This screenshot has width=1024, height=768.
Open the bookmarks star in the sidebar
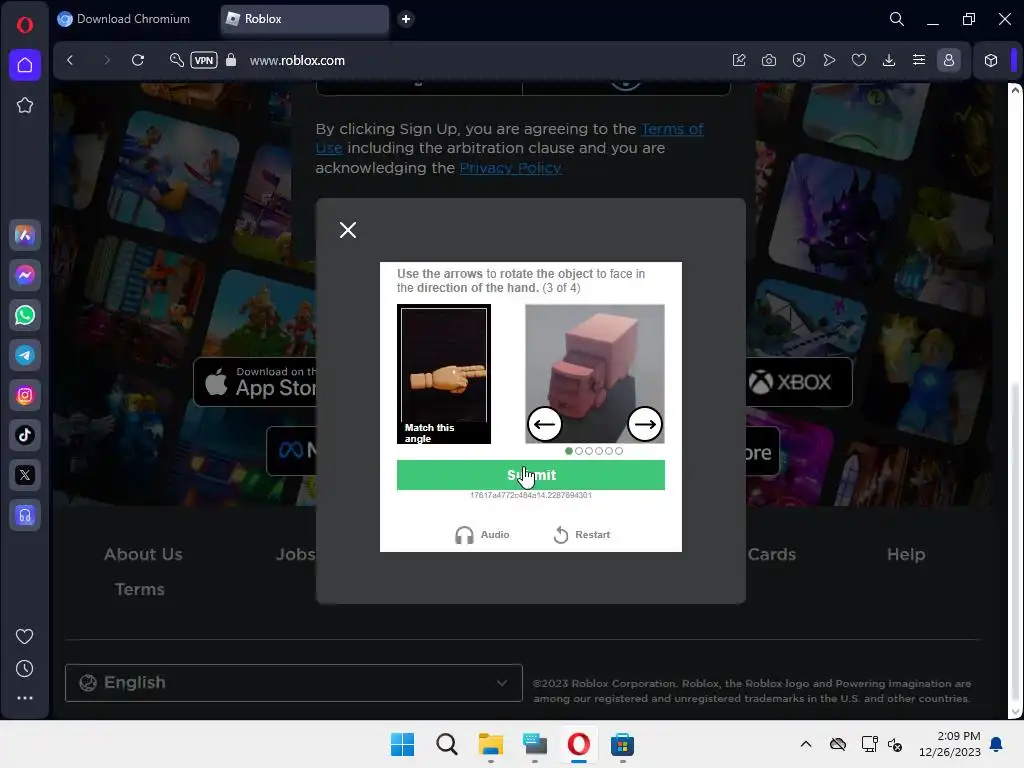coord(25,105)
